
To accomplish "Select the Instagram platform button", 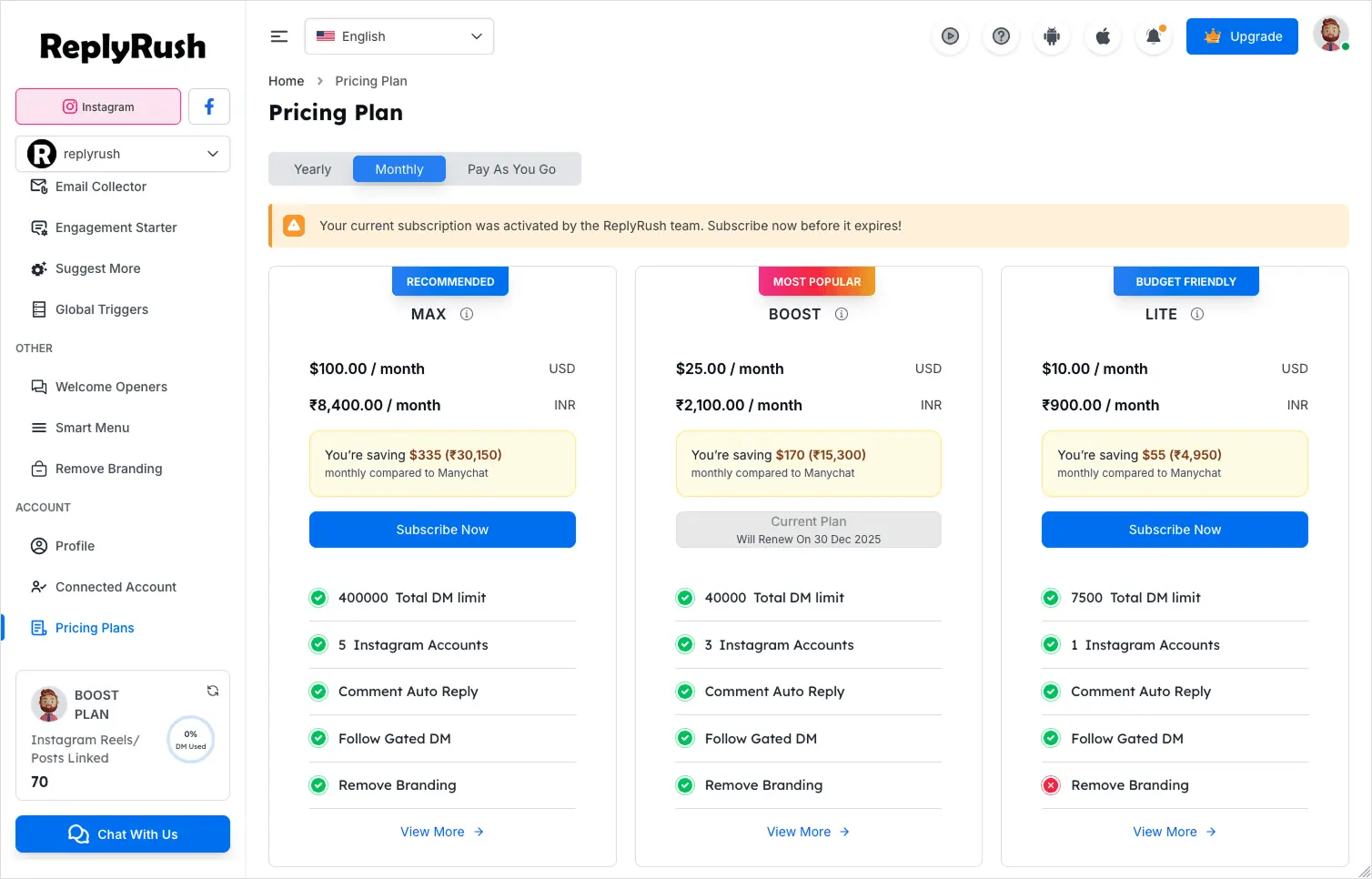I will point(98,106).
